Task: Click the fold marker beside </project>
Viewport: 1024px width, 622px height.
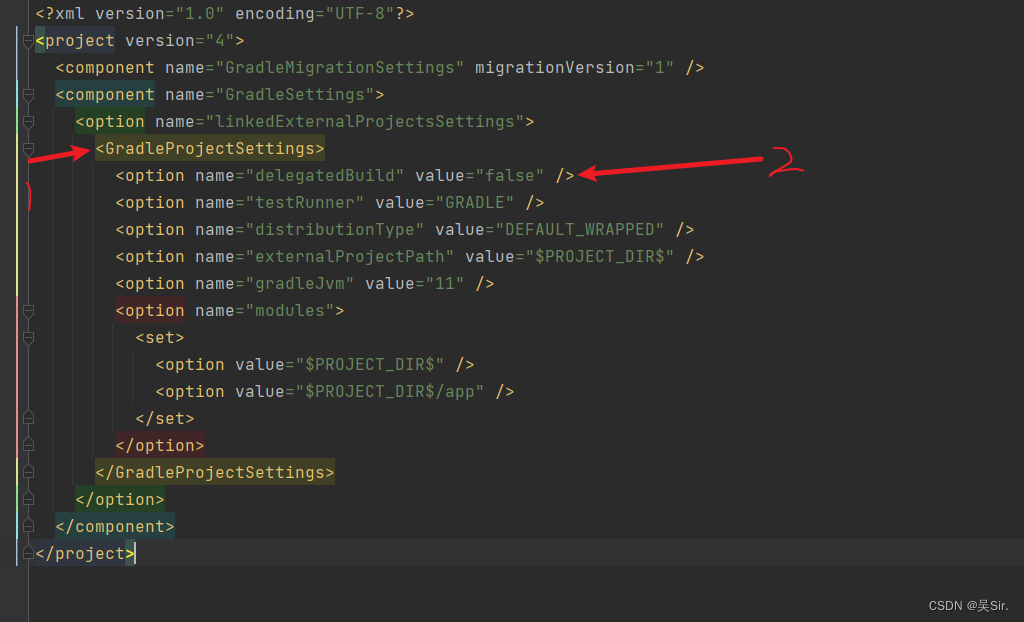Action: pyautogui.click(x=28, y=553)
